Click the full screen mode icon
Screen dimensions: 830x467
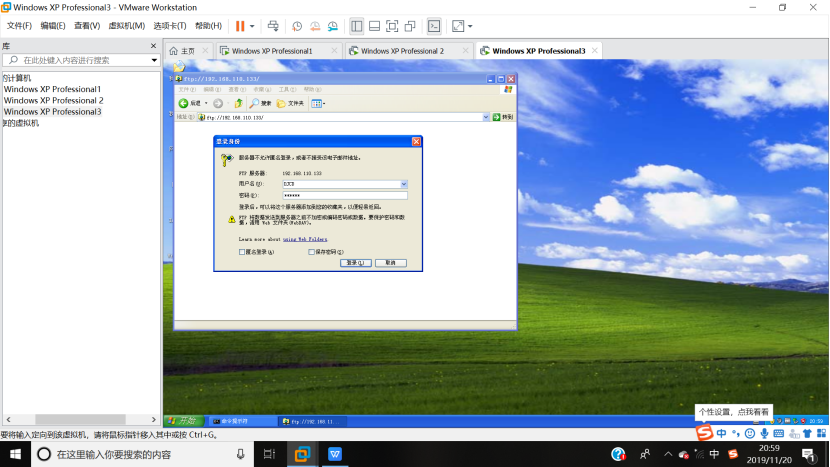coord(392,26)
